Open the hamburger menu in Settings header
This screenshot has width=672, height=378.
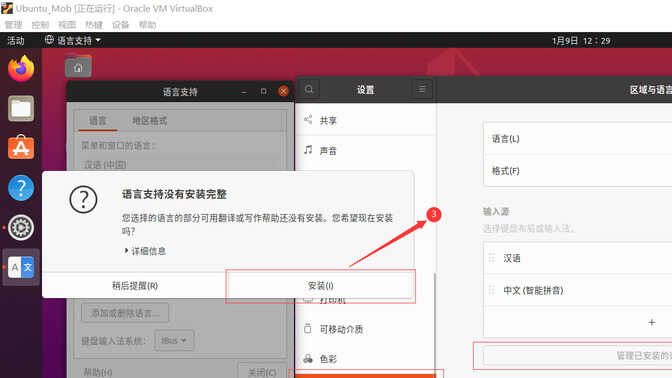(x=422, y=90)
